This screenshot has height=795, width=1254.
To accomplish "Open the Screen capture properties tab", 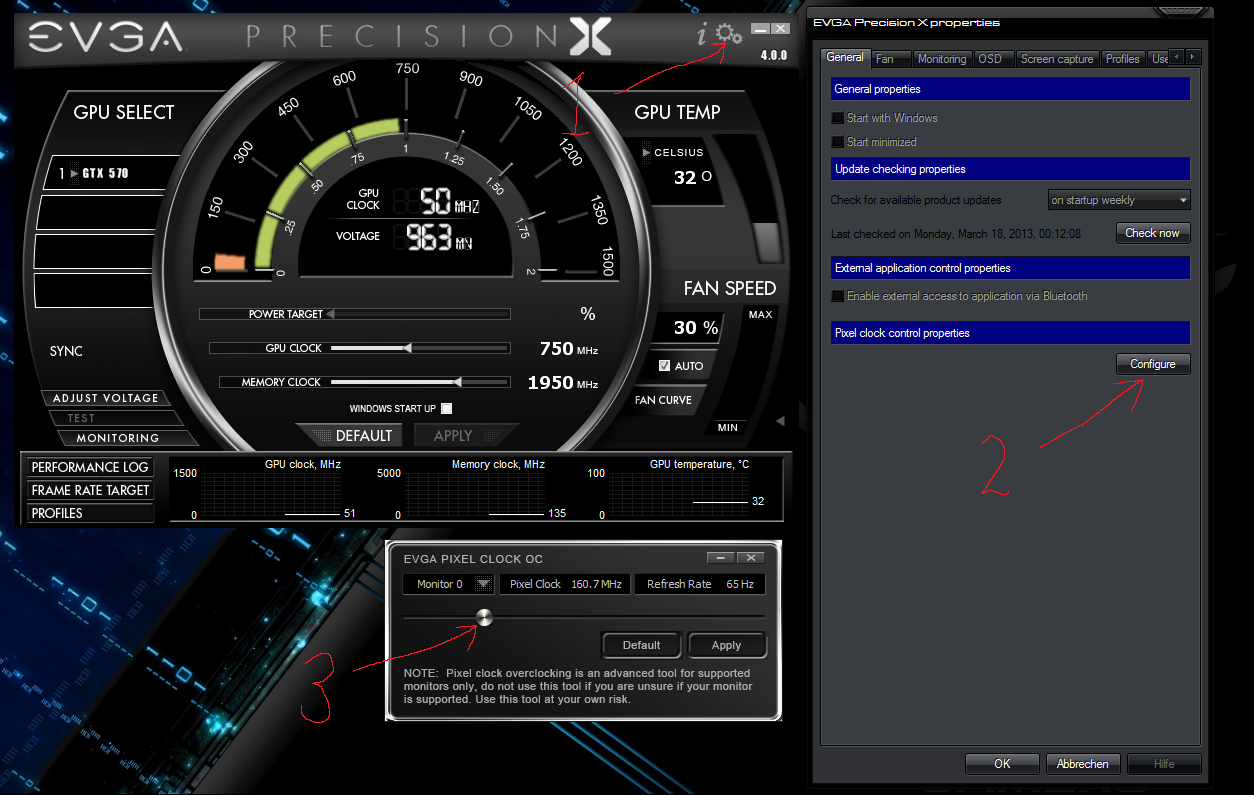I will [1057, 59].
